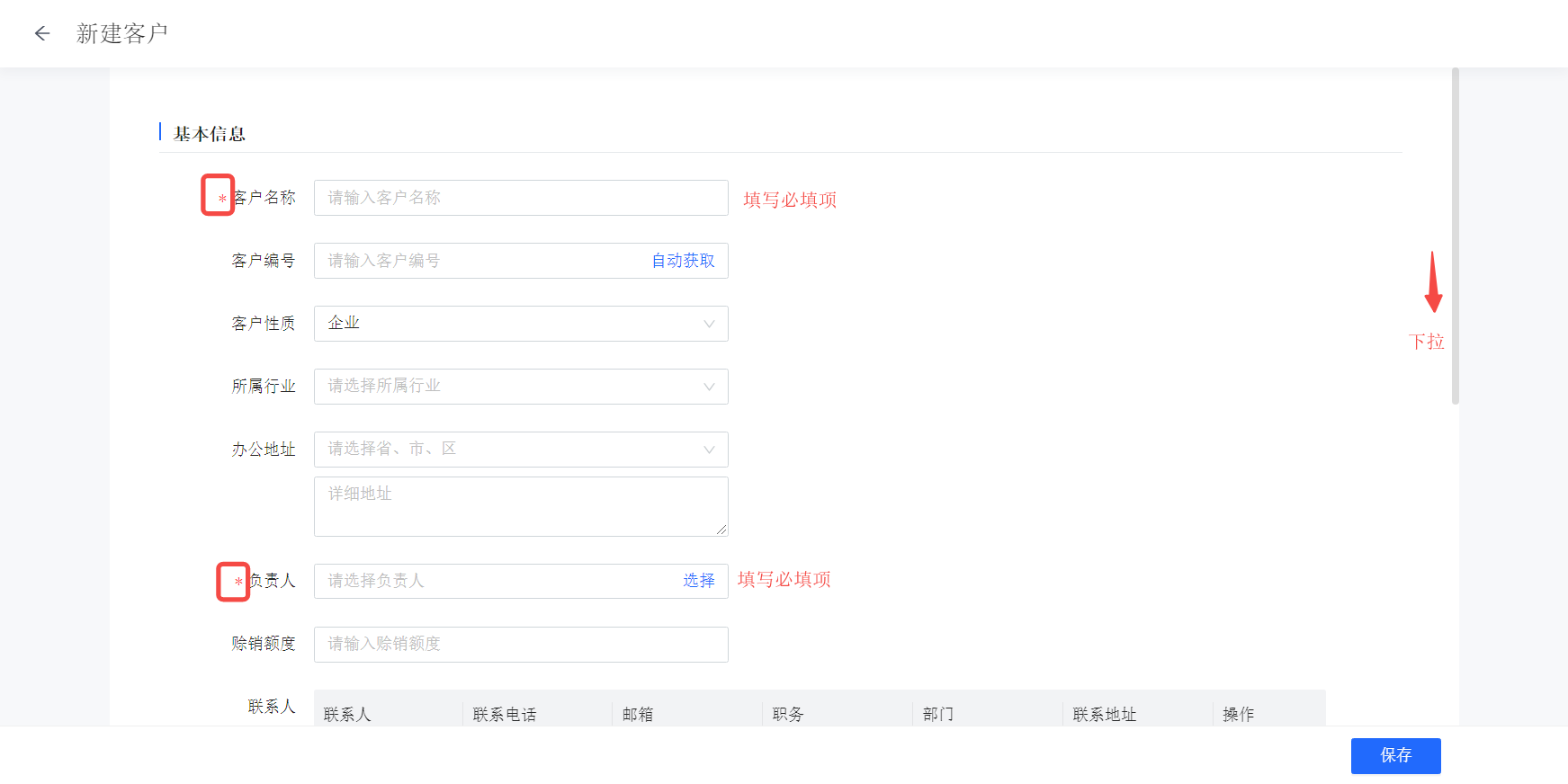The width and height of the screenshot is (1568, 784).
Task: Click the 联系地址 column header
Action: pyautogui.click(x=1105, y=715)
